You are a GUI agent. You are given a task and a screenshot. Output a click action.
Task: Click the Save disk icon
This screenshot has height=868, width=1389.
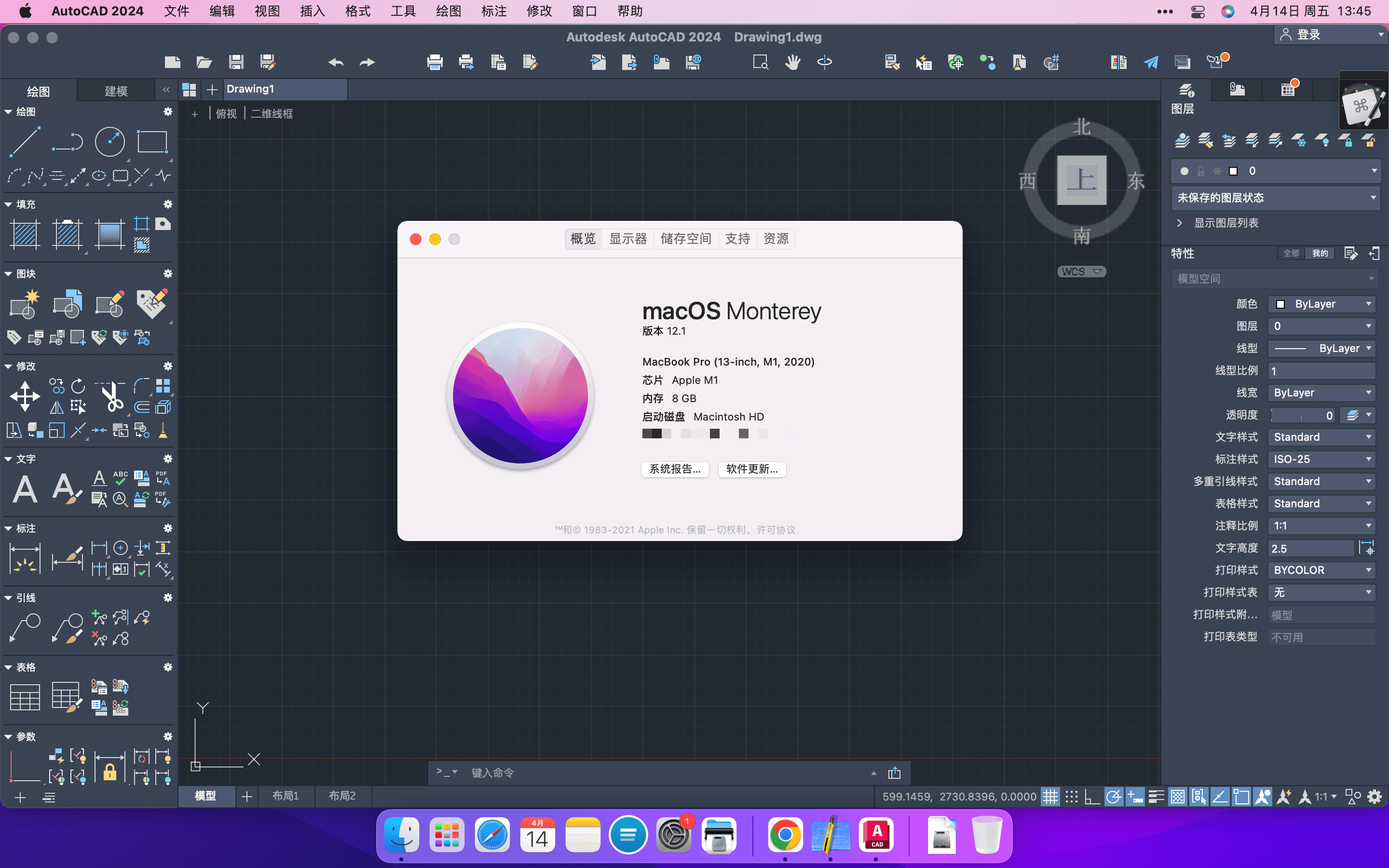point(236,62)
